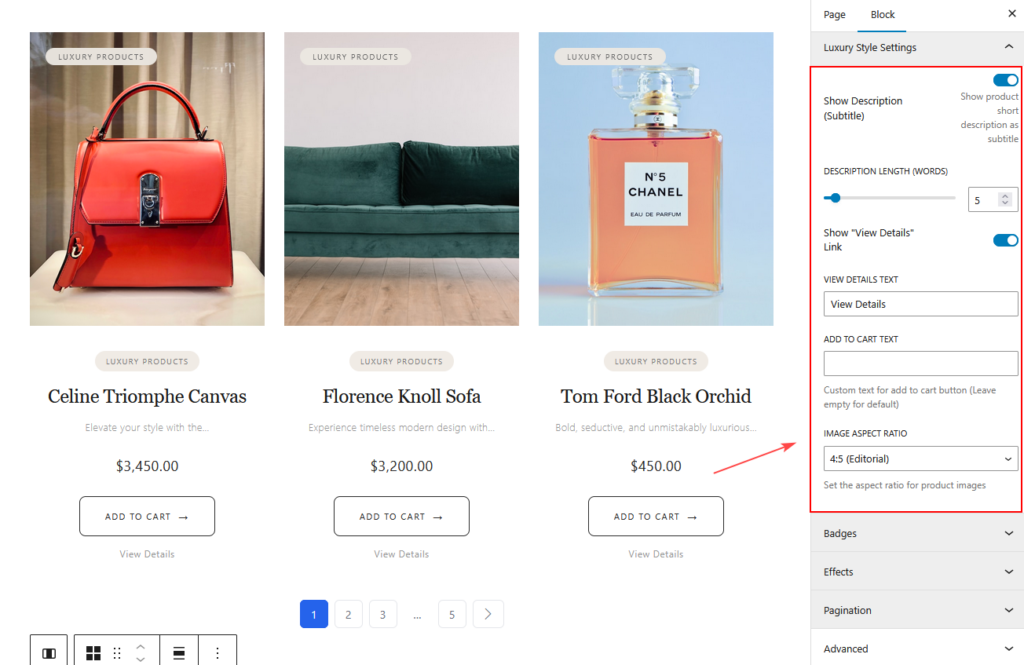Switch to the Page tab
The height and width of the screenshot is (665, 1024).
[x=834, y=15]
